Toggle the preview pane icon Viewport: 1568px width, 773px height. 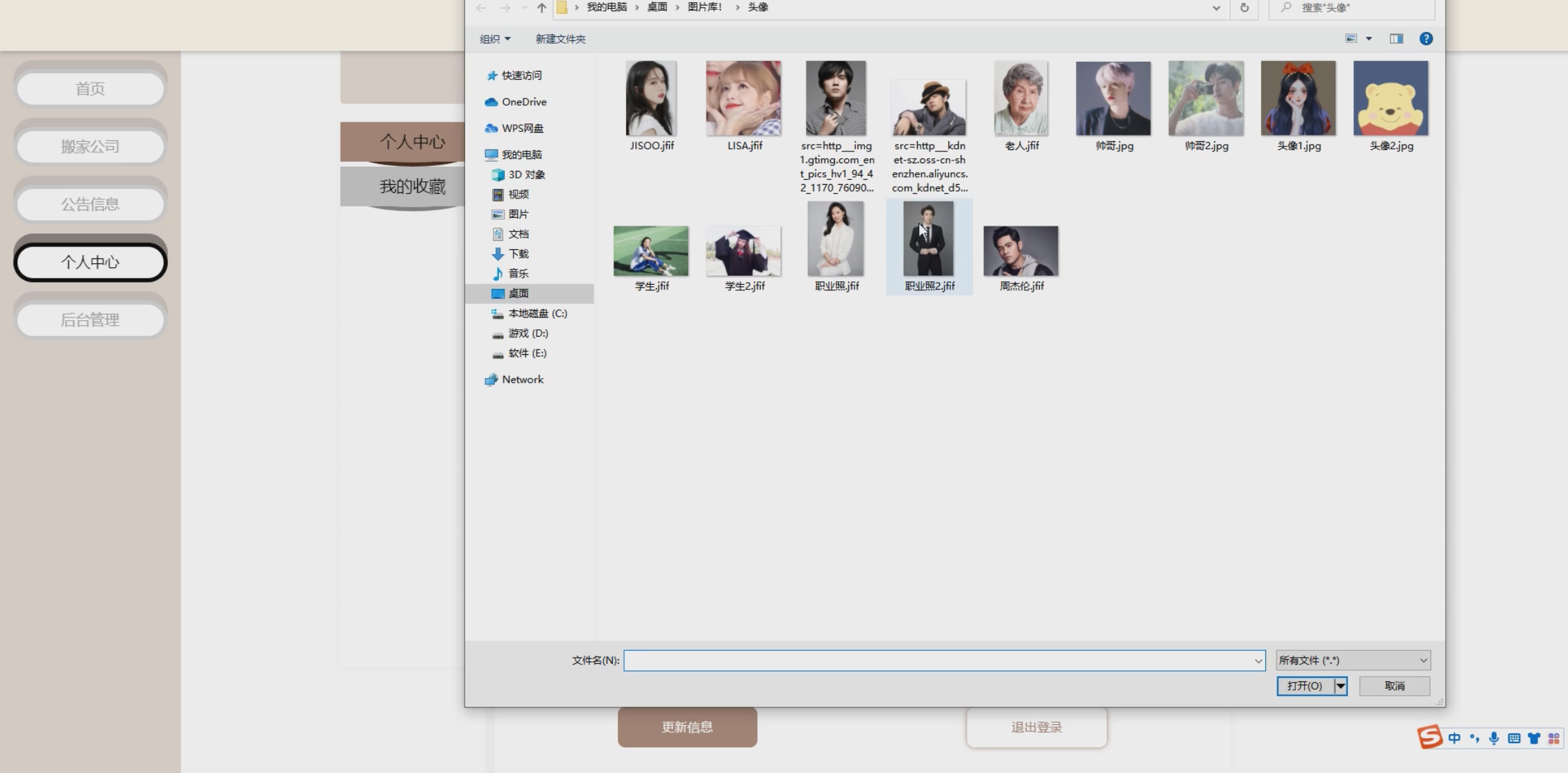pos(1397,39)
